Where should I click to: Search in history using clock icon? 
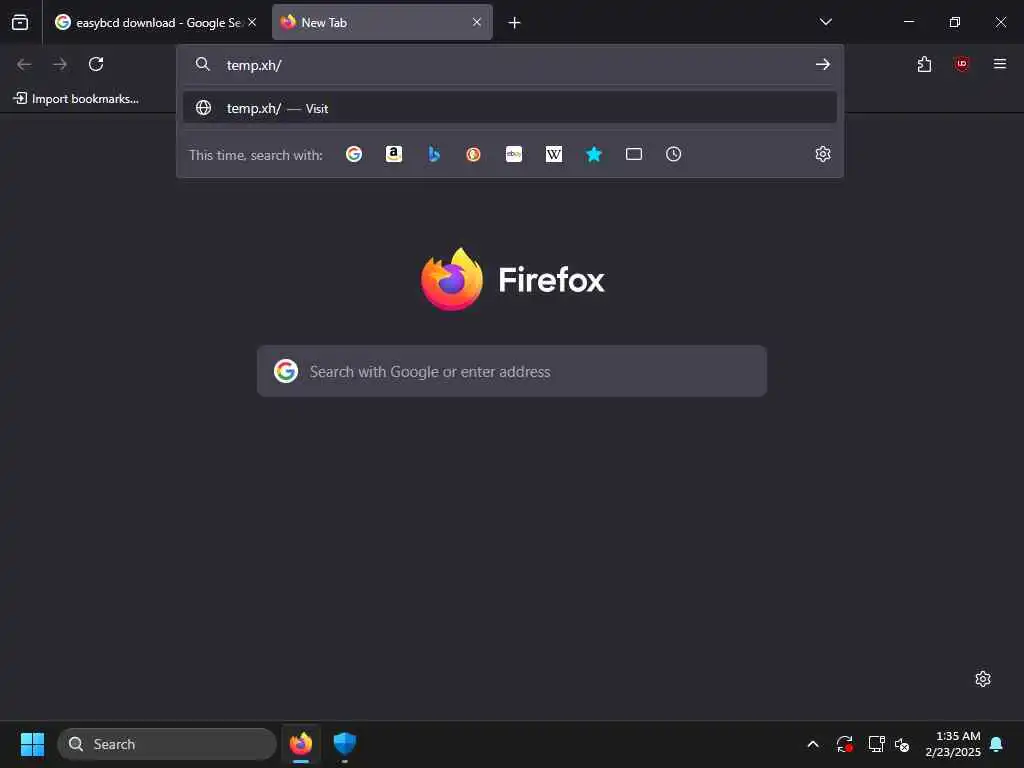673,154
